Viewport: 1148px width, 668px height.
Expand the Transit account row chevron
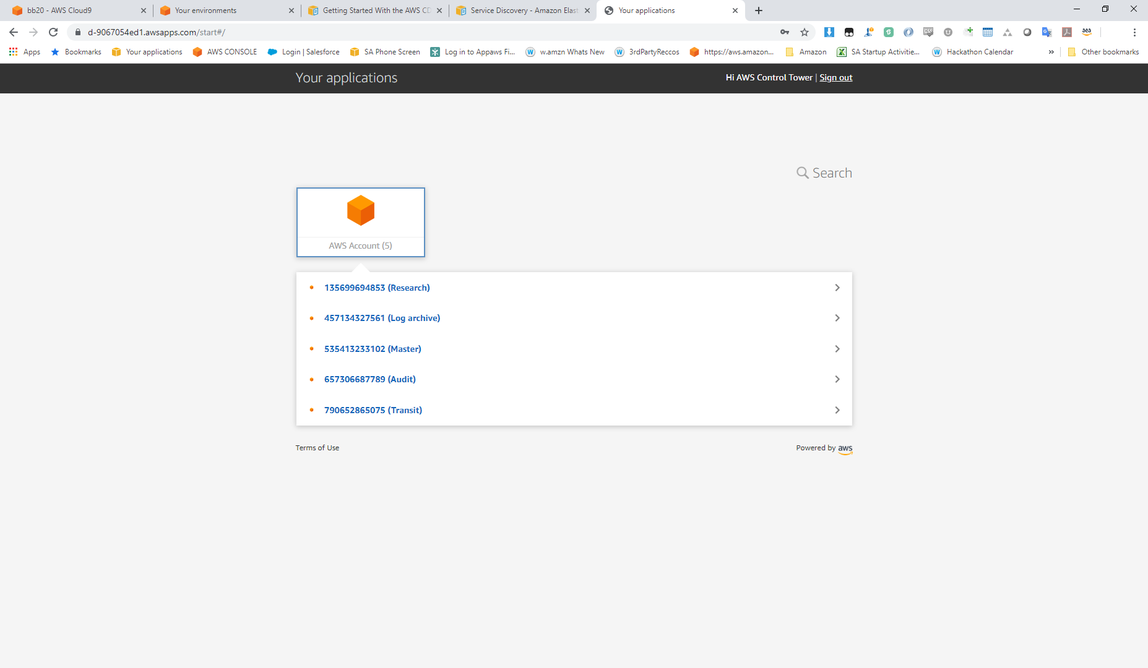[837, 410]
